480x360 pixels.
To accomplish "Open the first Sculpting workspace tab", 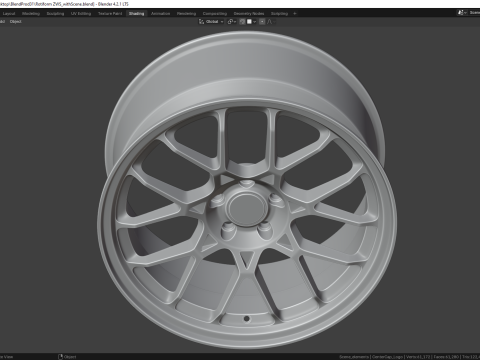I will (55, 14).
